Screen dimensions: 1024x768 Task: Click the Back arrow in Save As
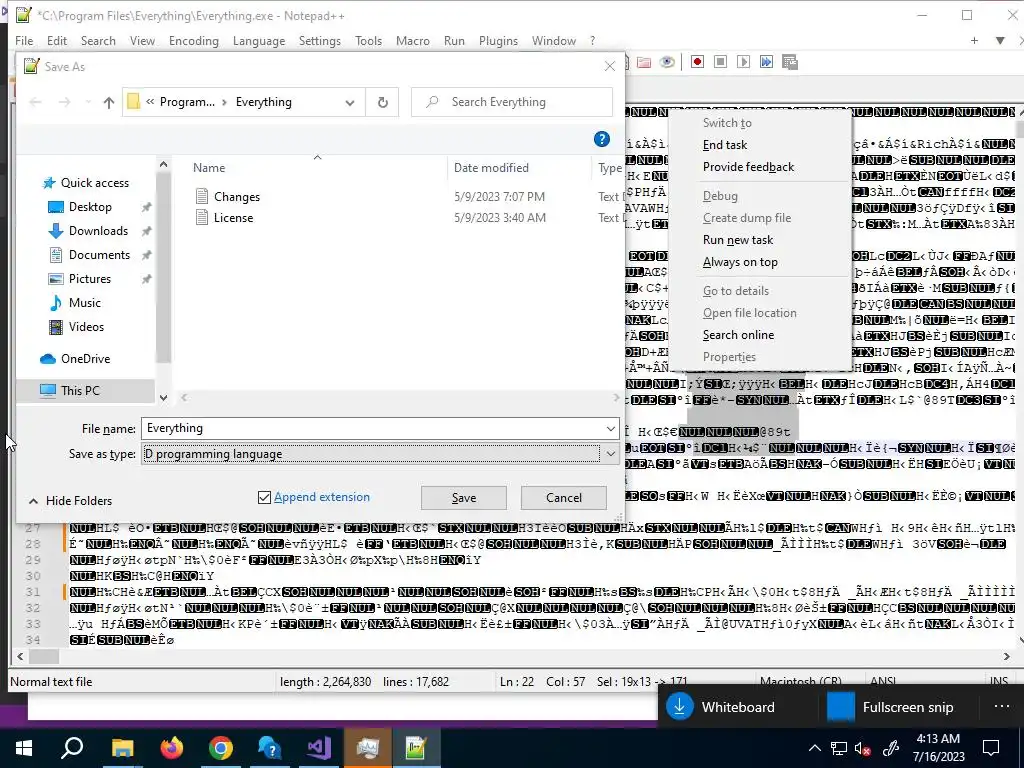pos(36,103)
